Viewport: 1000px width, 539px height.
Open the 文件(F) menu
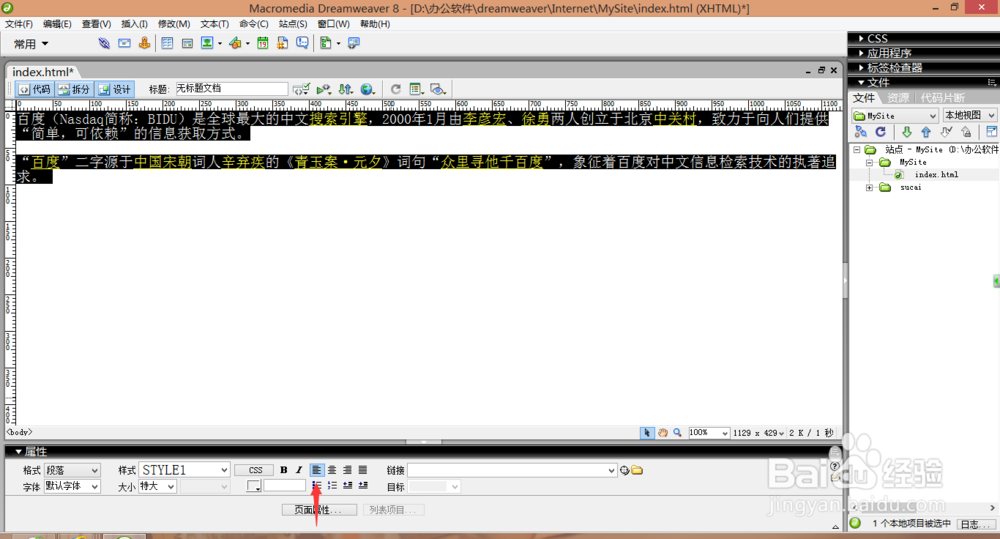coord(19,24)
